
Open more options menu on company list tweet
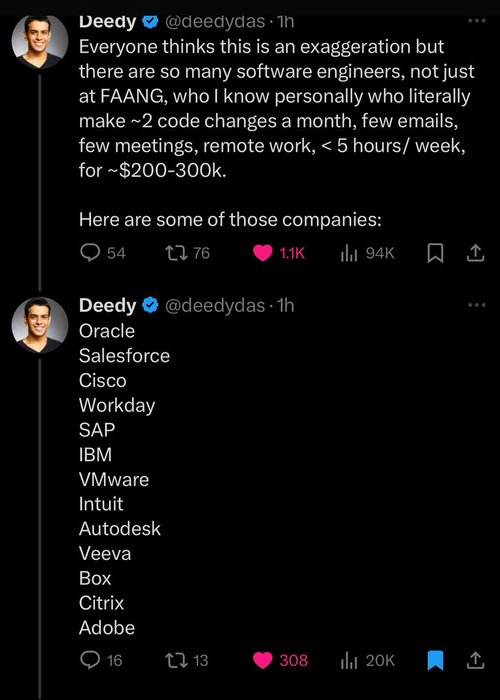click(477, 305)
